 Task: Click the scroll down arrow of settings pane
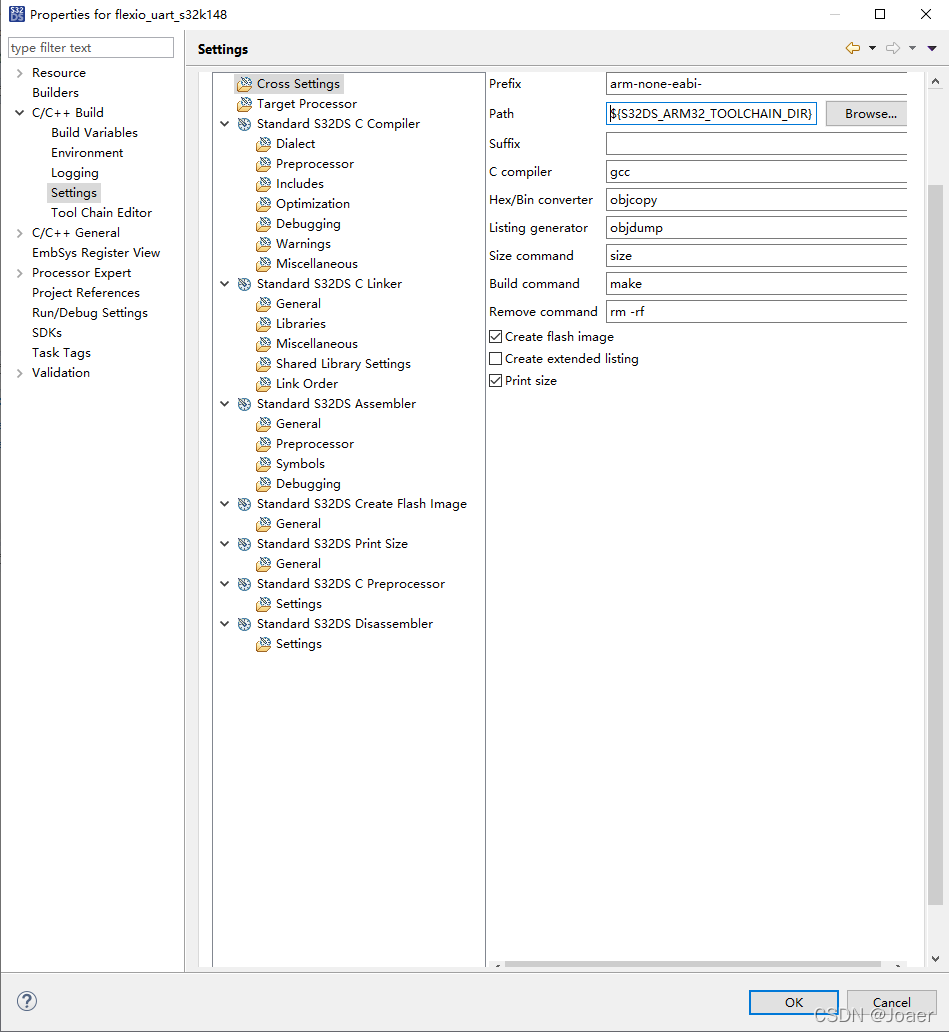click(935, 959)
